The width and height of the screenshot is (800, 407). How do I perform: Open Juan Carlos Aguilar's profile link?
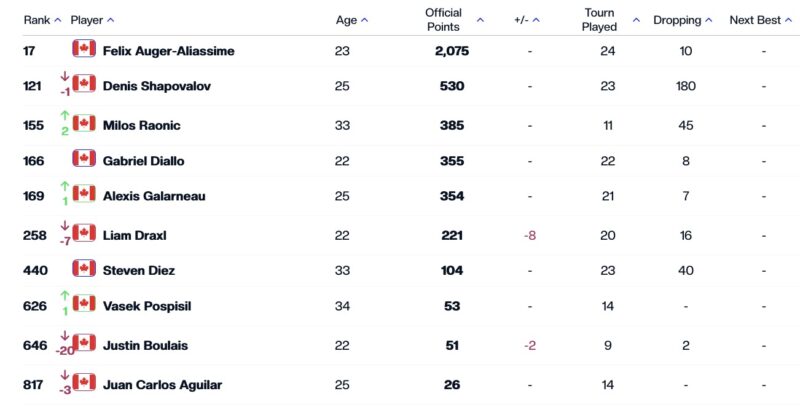point(162,385)
